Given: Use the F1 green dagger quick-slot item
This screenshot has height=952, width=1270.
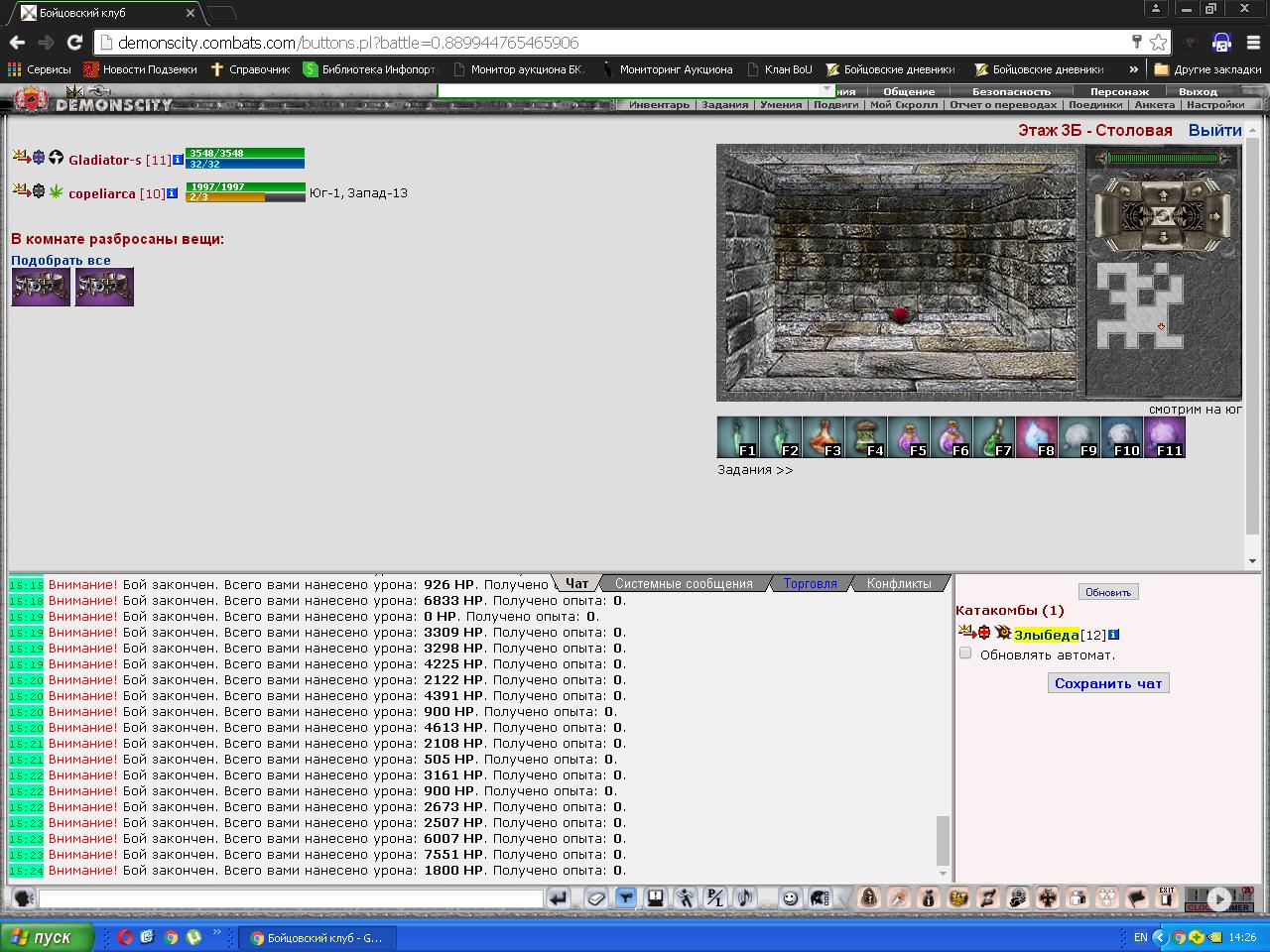Looking at the screenshot, I should tap(738, 437).
